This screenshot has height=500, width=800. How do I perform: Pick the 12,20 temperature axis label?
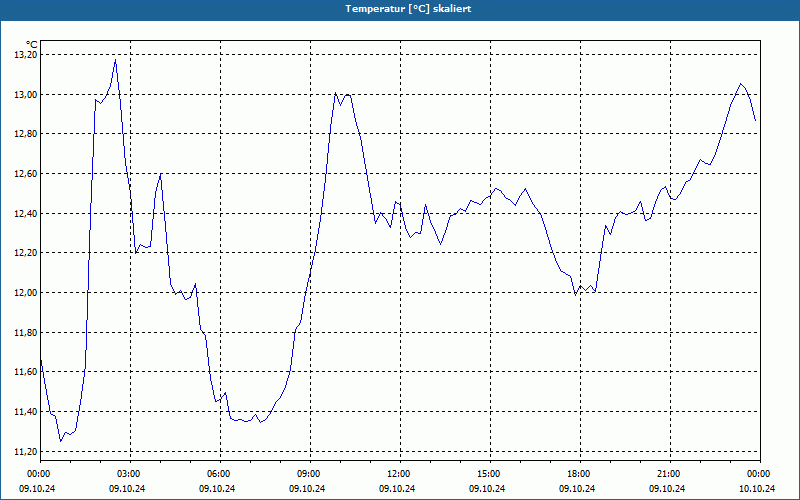click(25, 253)
